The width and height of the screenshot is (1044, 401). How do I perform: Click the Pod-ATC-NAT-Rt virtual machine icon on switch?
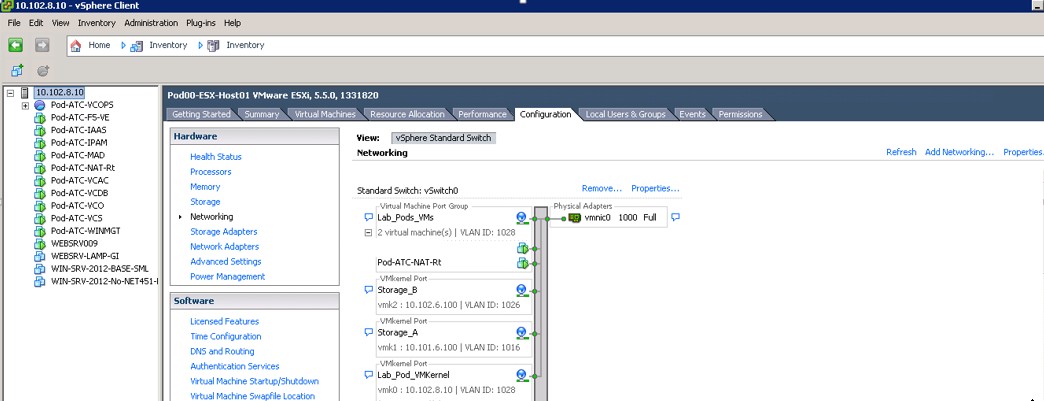coord(521,263)
